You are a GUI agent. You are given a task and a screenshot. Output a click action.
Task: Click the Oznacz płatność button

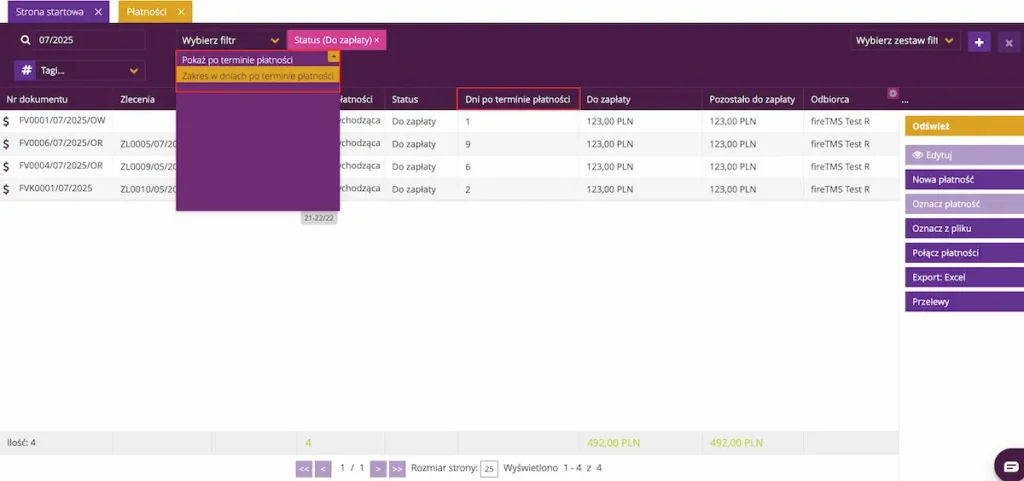click(965, 204)
